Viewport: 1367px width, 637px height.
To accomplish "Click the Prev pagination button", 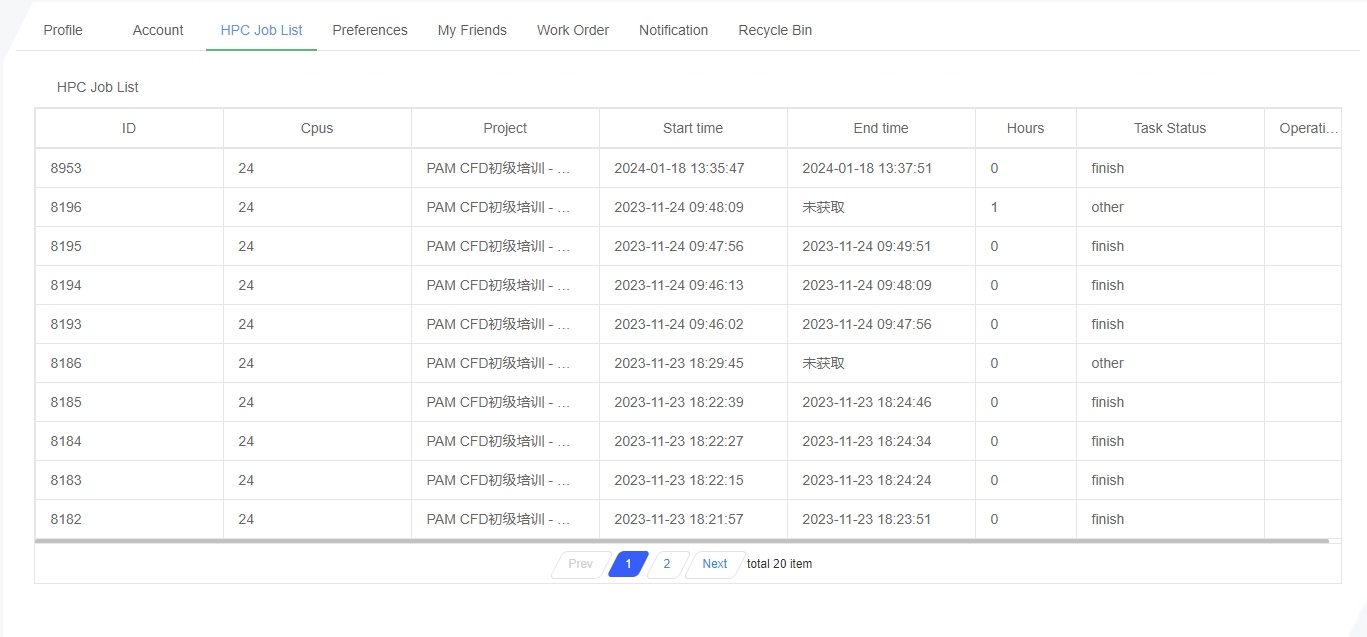I will [x=580, y=564].
